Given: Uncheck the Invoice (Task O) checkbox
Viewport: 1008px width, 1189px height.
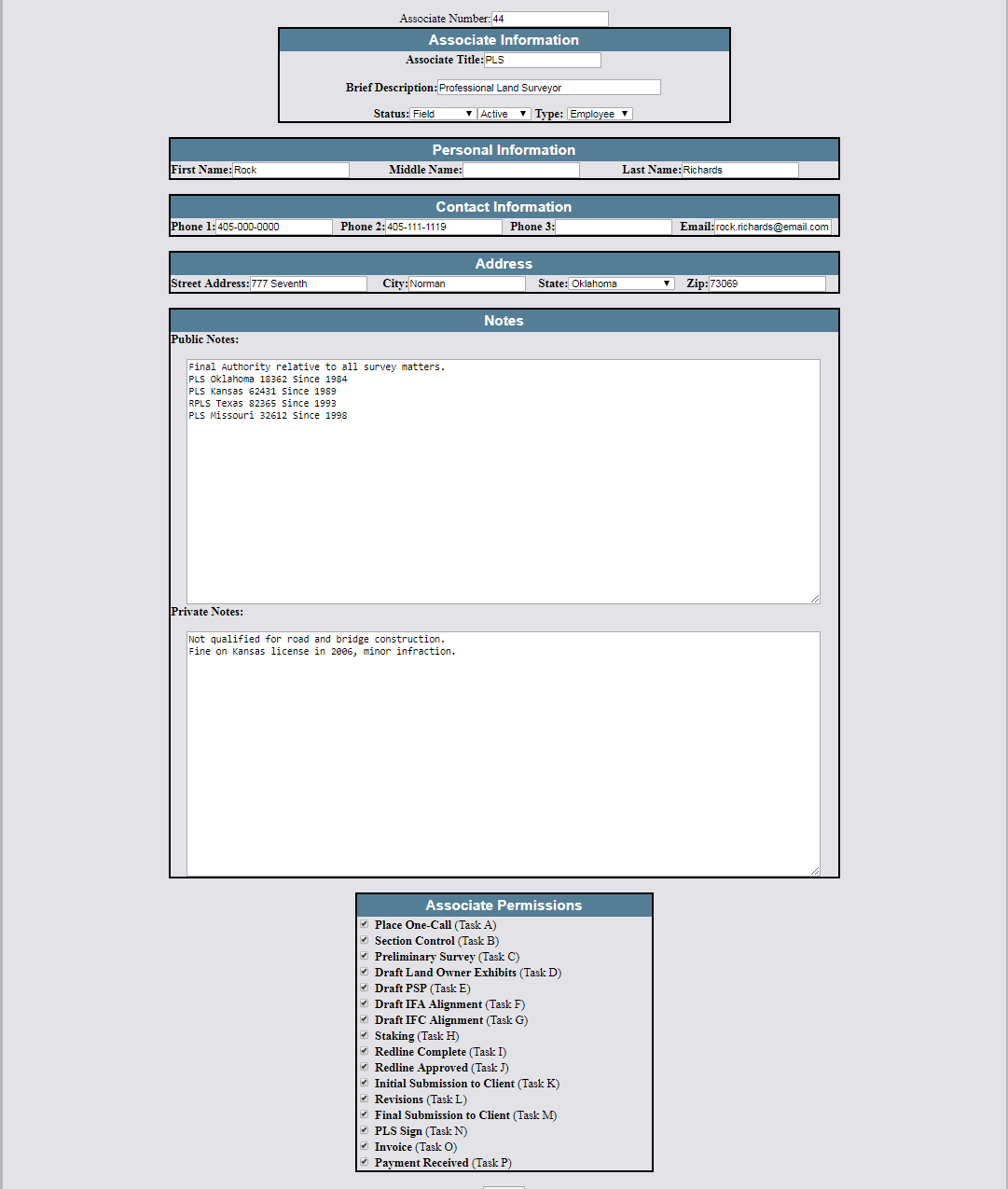Looking at the screenshot, I should point(365,1147).
